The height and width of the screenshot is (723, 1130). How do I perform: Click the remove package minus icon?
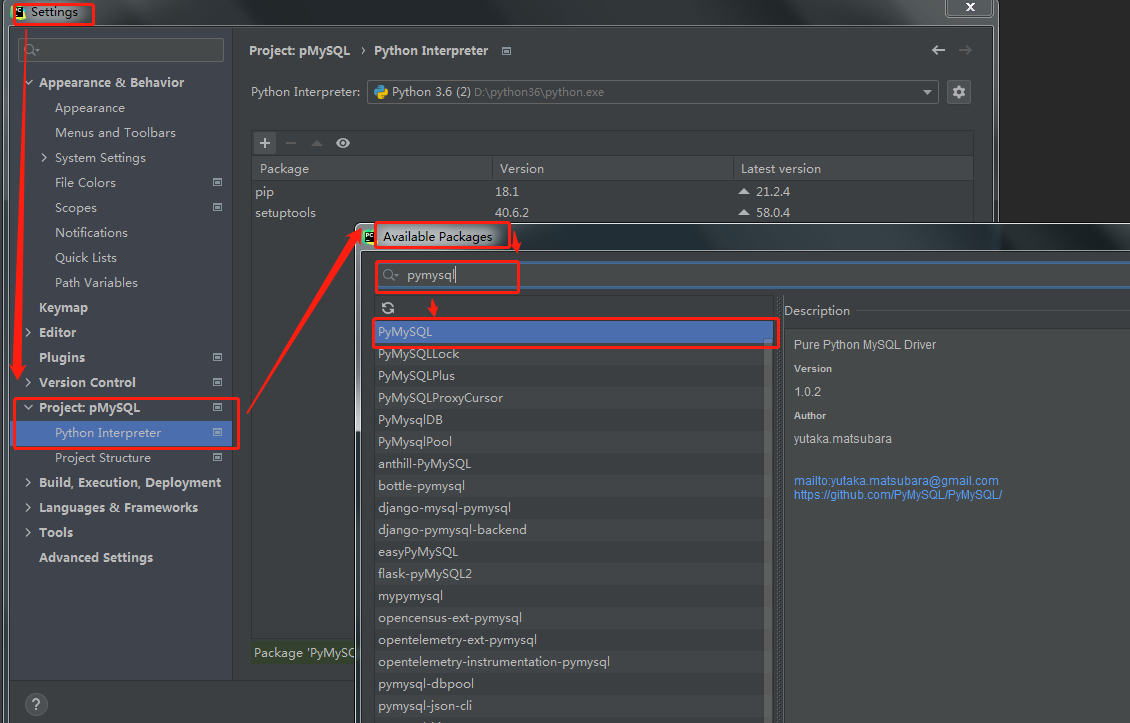point(291,143)
